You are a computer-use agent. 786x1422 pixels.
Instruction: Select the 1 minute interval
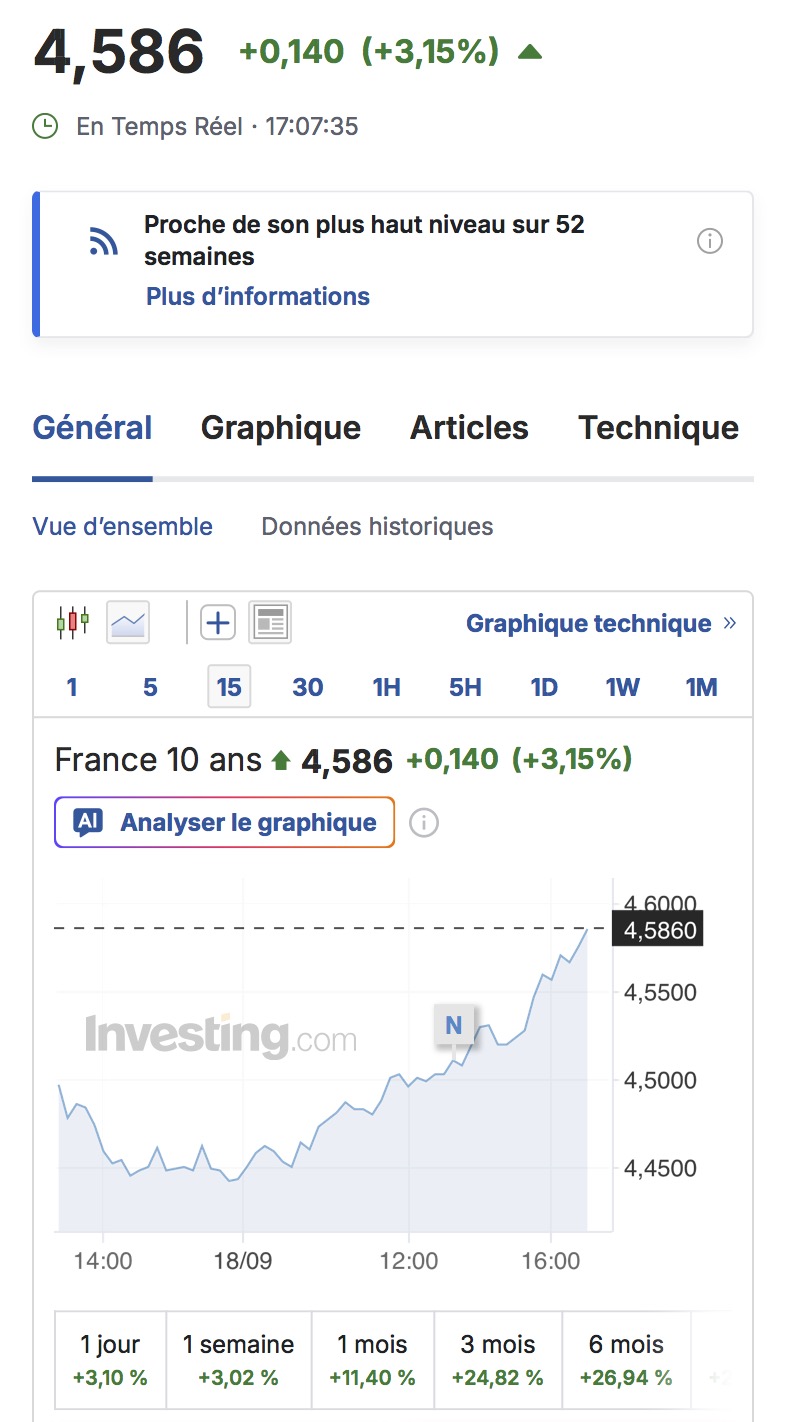[72, 687]
